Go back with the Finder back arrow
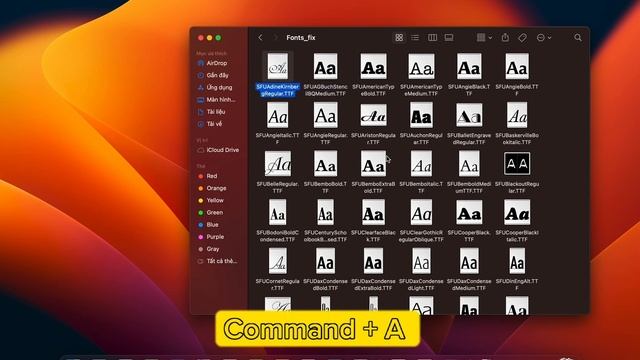The width and height of the screenshot is (640, 360). pos(260,38)
